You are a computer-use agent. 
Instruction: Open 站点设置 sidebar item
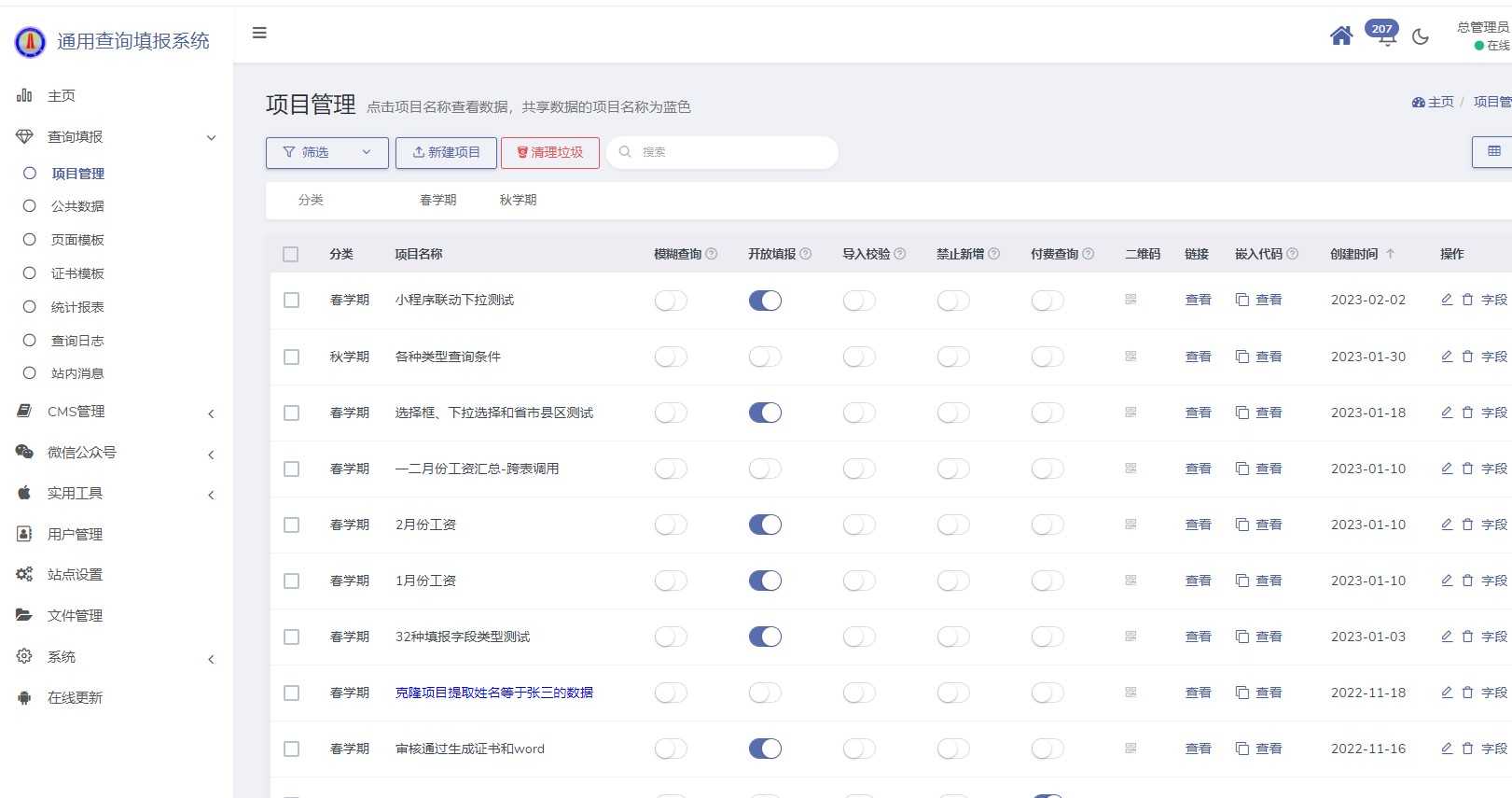pos(75,574)
